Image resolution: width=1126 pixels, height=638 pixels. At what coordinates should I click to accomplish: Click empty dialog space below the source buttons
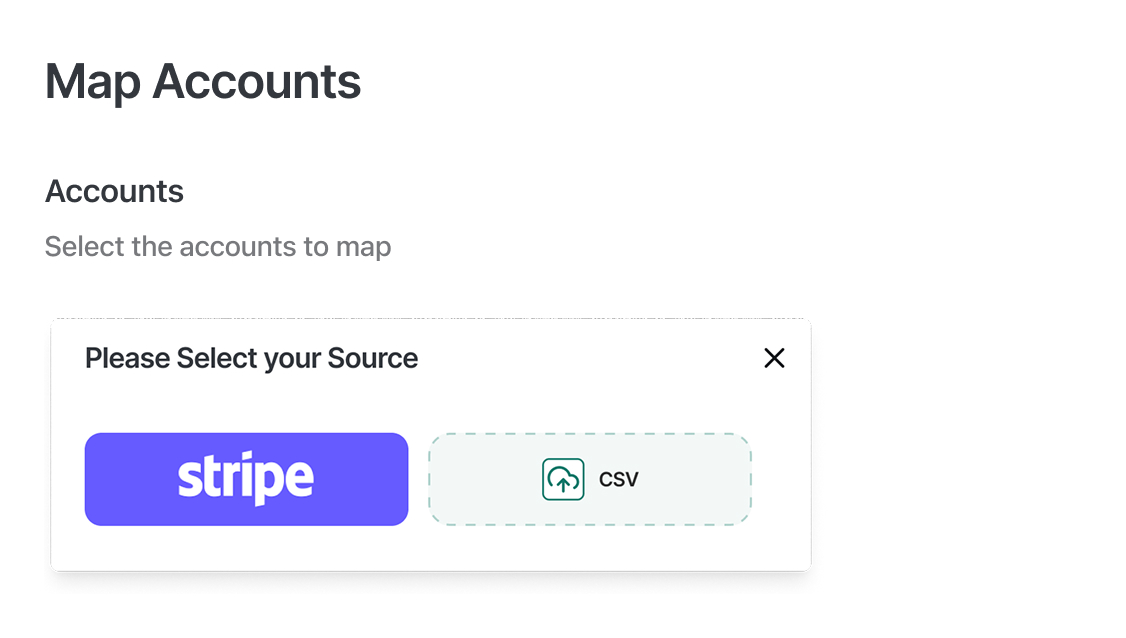tap(431, 549)
